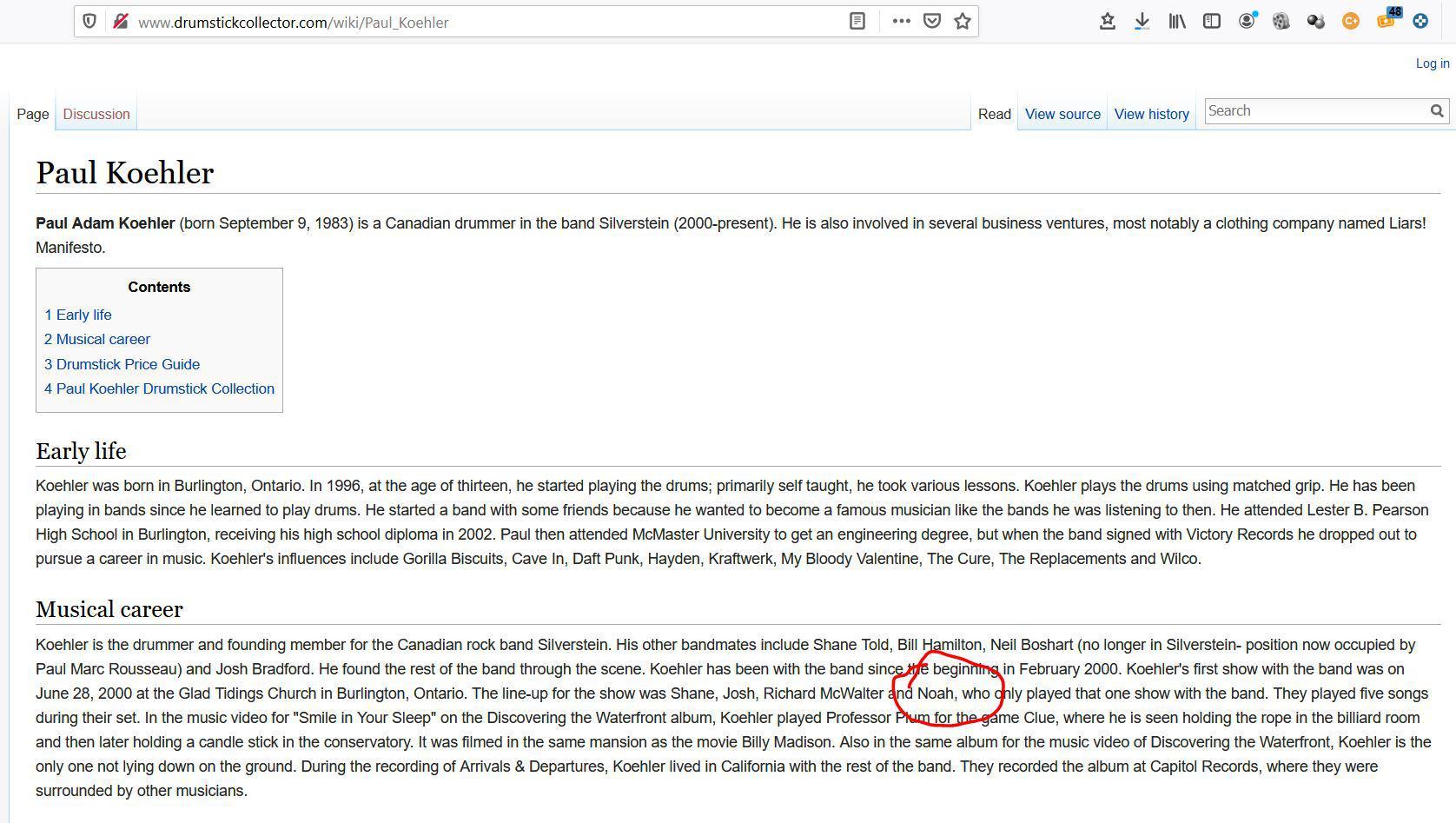Save page to Pocket
Image resolution: width=1456 pixels, height=823 pixels.
931,22
